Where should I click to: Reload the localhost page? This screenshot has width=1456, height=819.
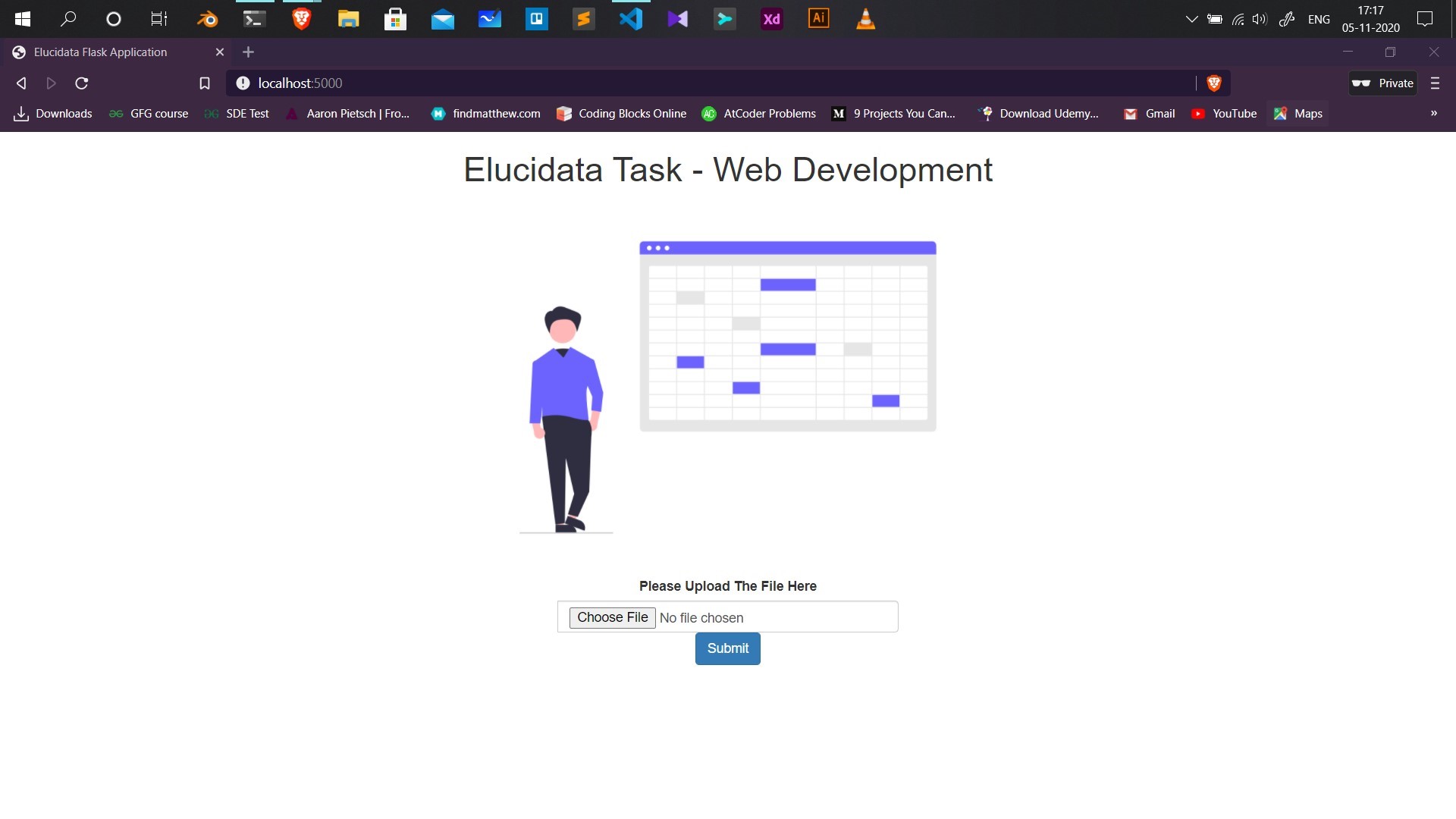82,83
